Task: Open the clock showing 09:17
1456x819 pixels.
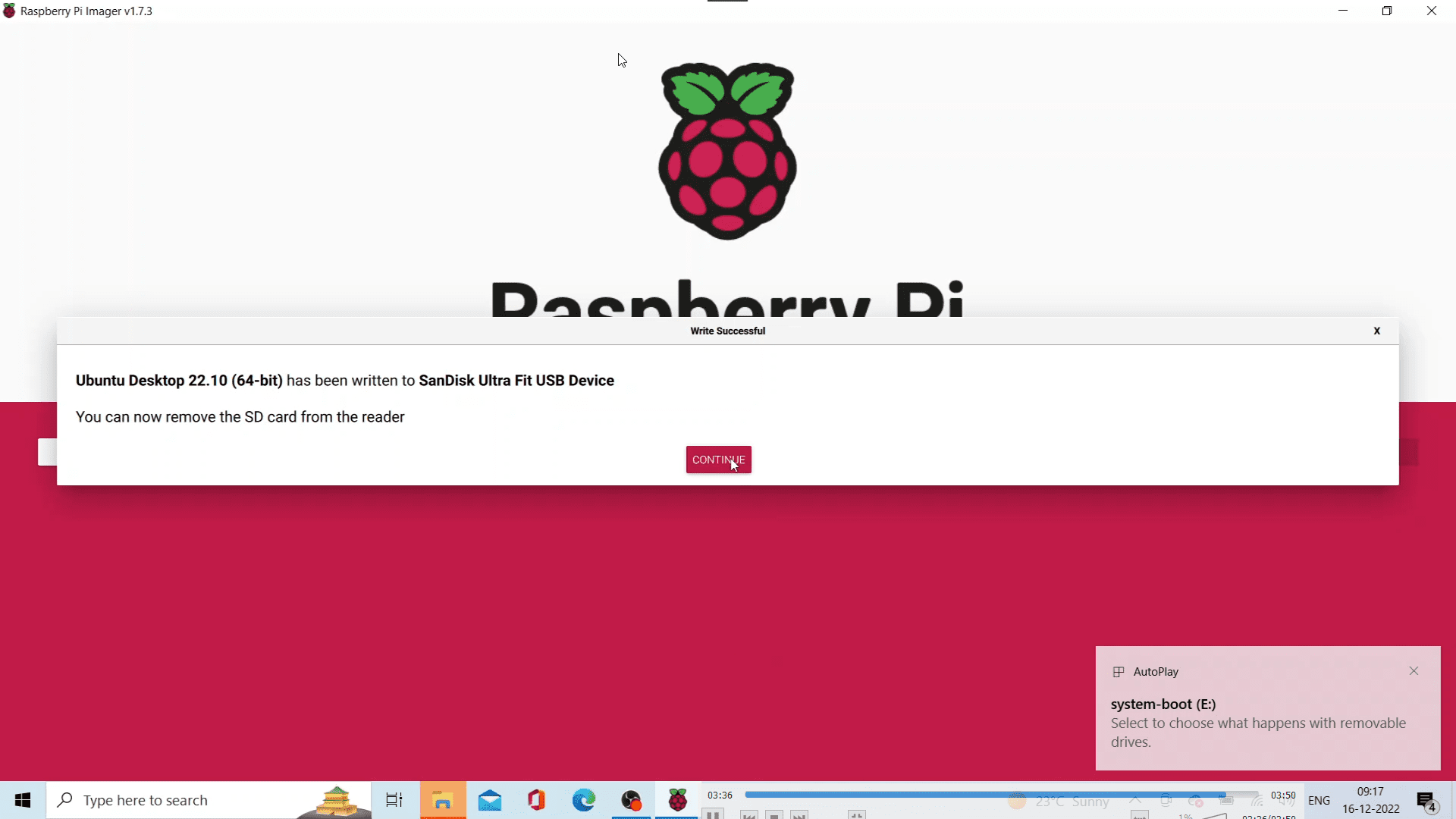Action: point(1370,800)
